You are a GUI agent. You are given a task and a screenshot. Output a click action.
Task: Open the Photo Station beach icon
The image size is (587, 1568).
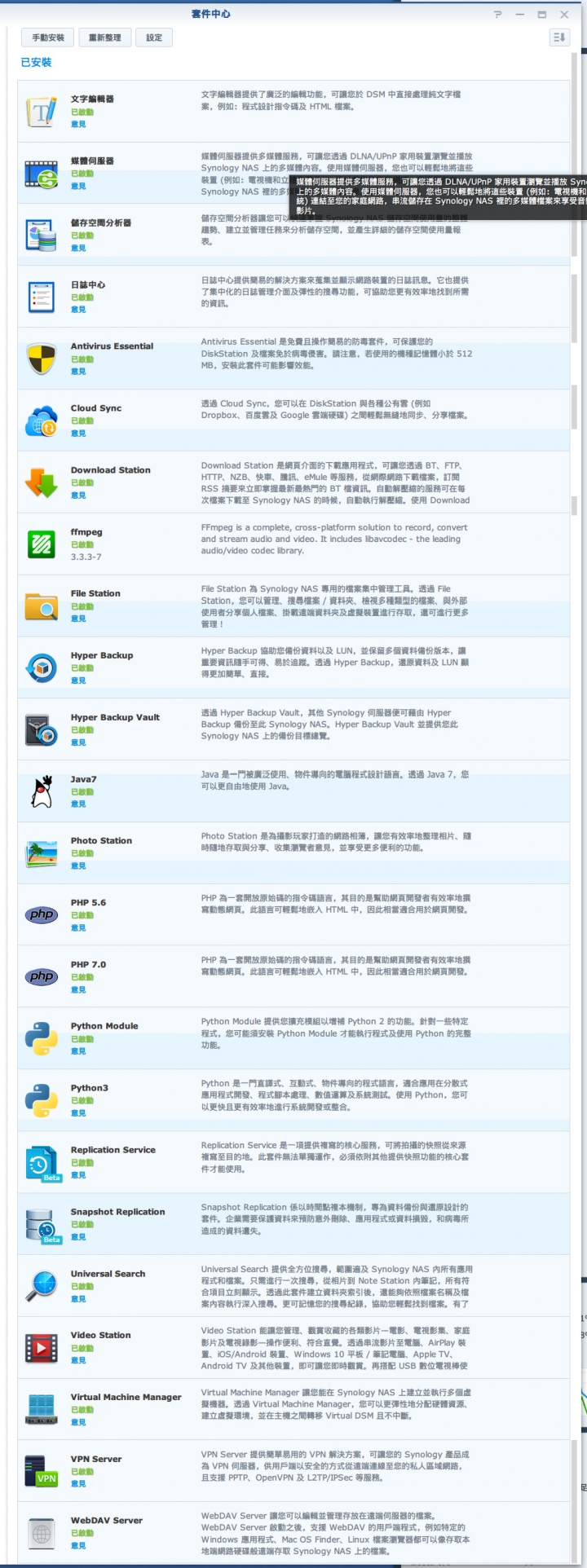click(41, 853)
